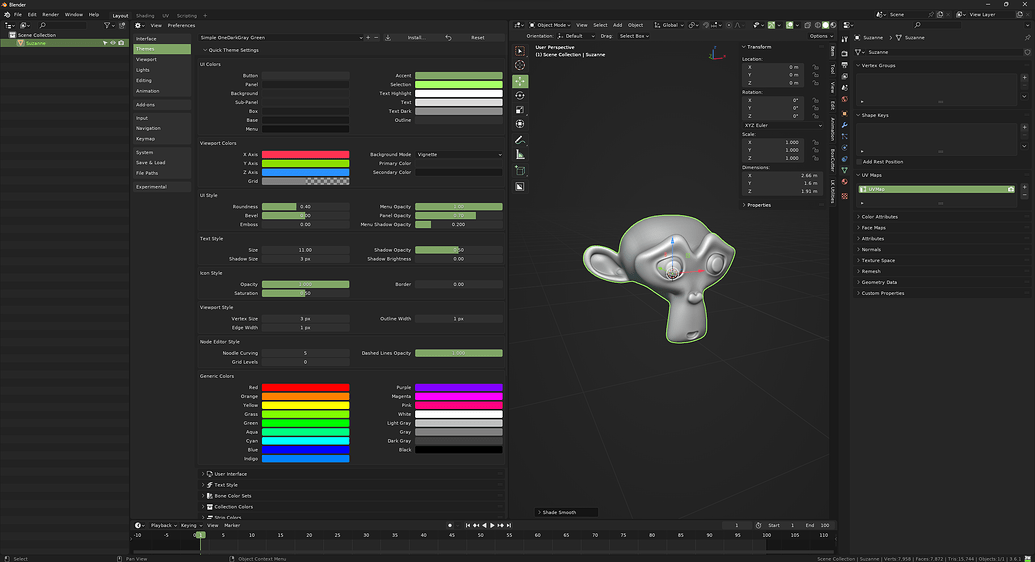
Task: Toggle auto keying record button in timeline
Action: pyautogui.click(x=450, y=526)
